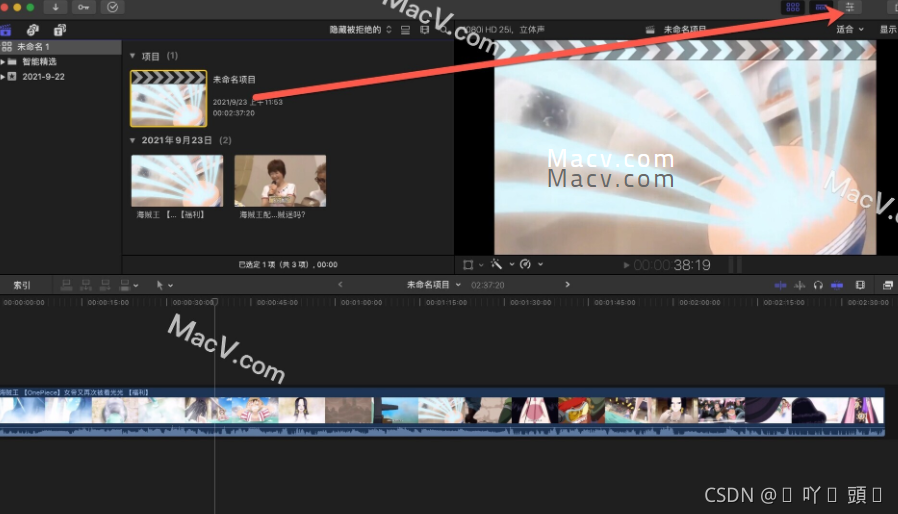Show photos and audio sidebar icon

click(33, 30)
